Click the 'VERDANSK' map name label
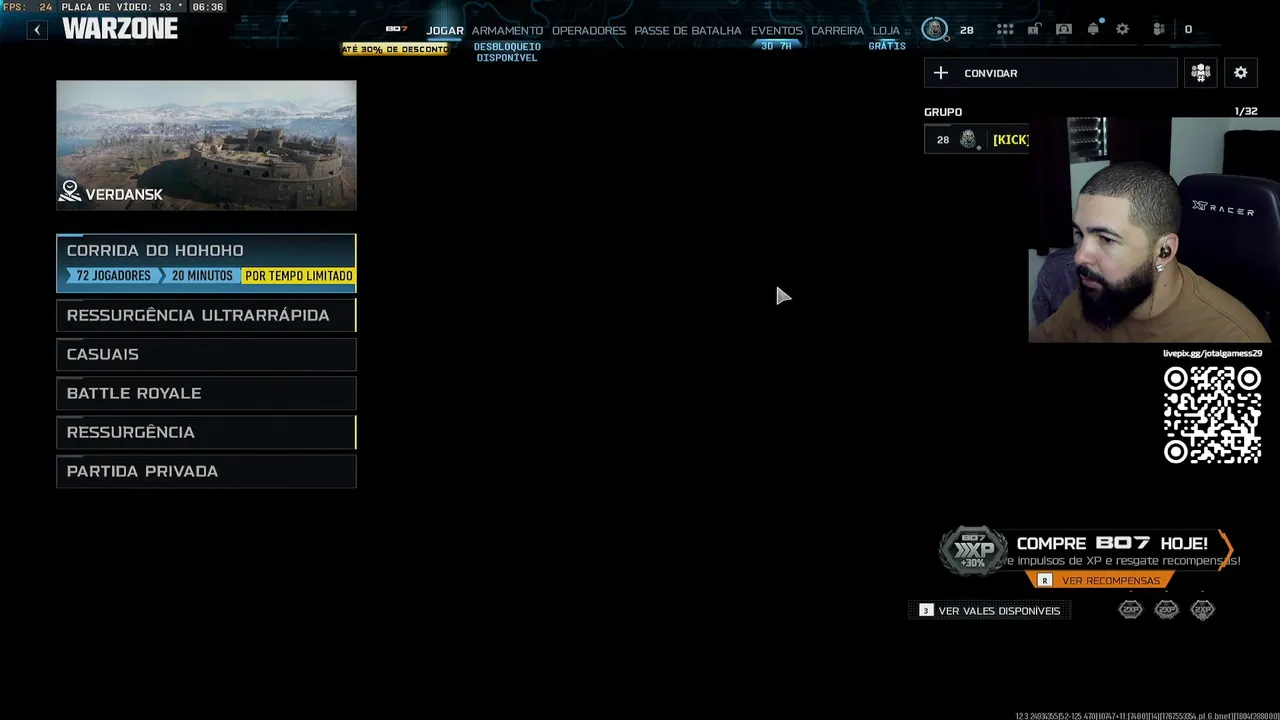This screenshot has height=720, width=1280. click(x=124, y=195)
